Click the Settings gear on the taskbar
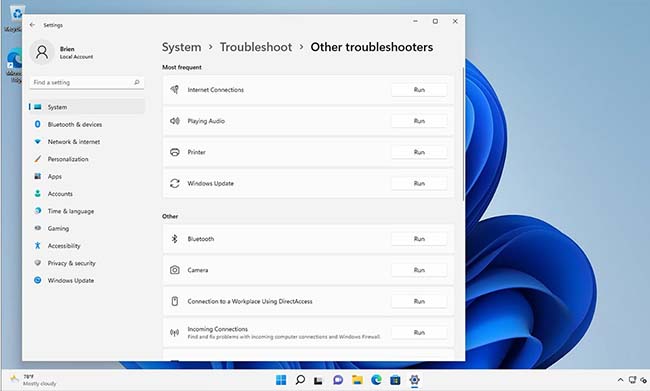 [414, 380]
